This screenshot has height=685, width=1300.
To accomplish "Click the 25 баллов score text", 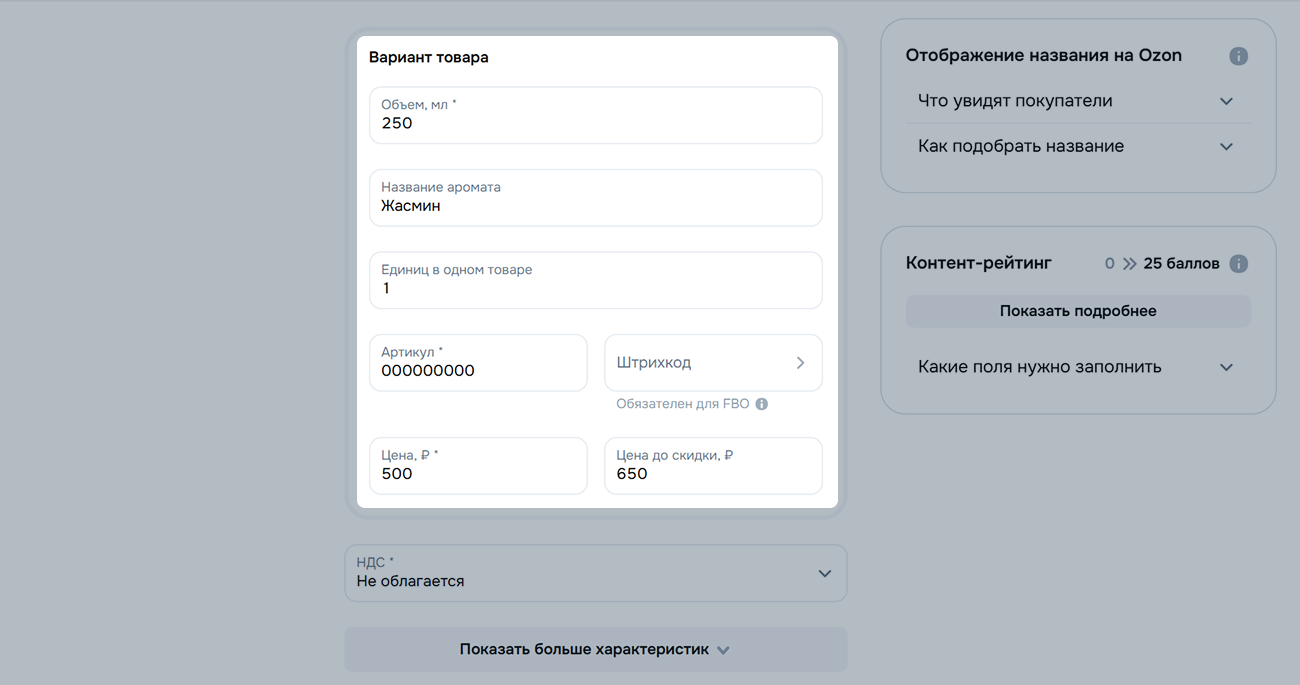I will pyautogui.click(x=1181, y=264).
